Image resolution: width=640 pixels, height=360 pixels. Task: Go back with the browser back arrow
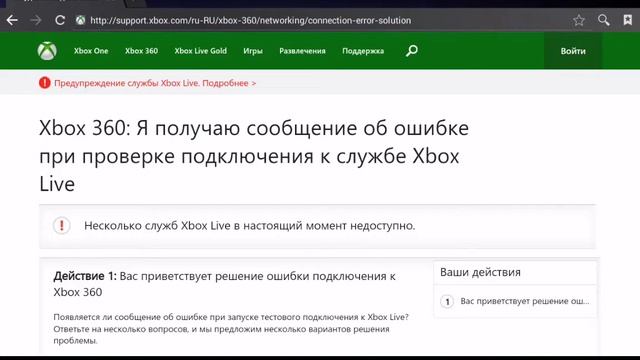(x=12, y=20)
